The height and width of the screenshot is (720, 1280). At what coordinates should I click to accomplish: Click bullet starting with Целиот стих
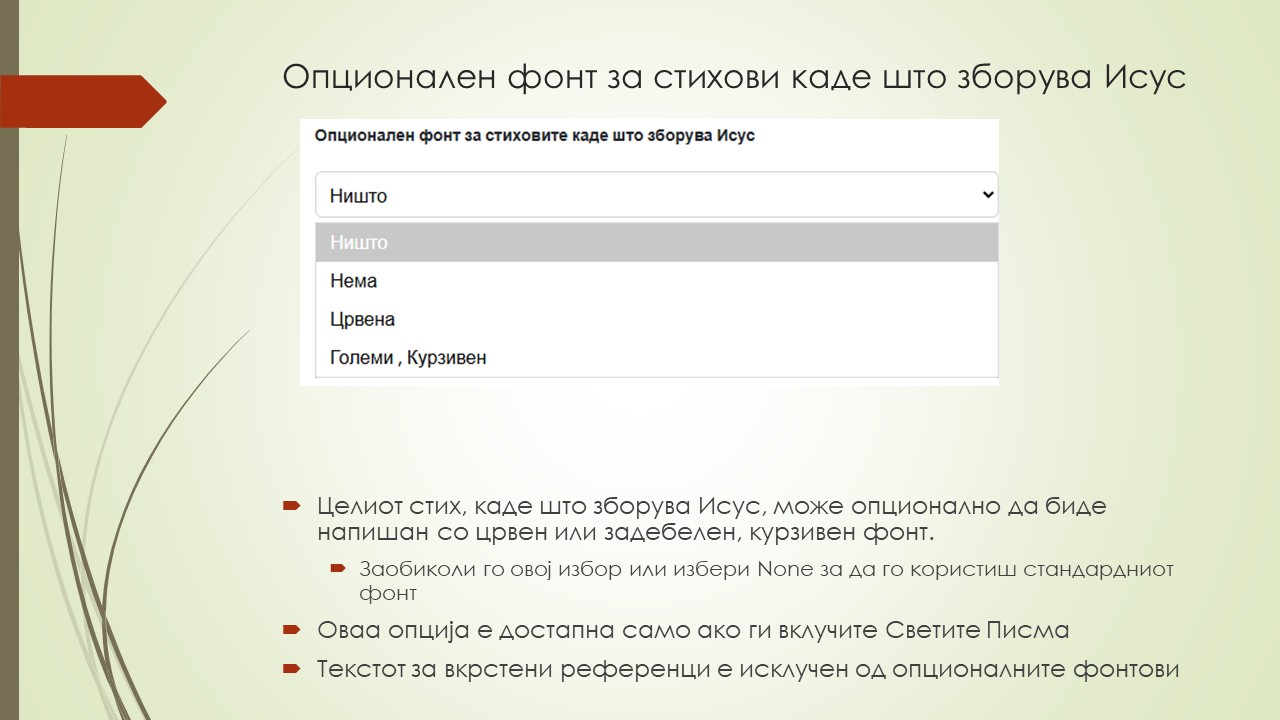[712, 518]
